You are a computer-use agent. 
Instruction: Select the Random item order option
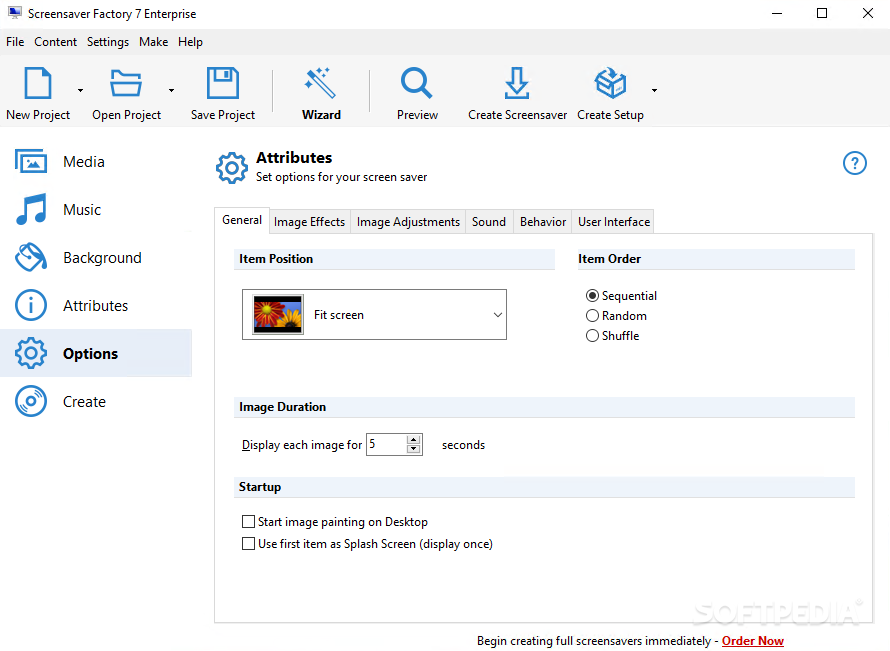click(592, 316)
